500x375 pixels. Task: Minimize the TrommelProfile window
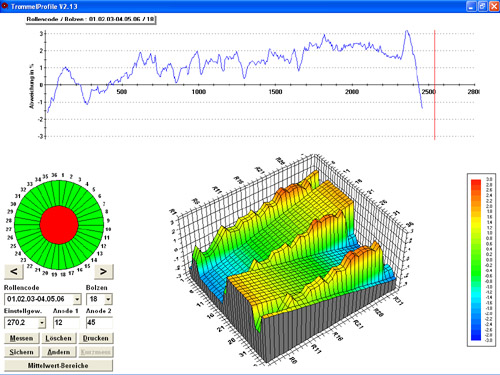click(471, 6)
